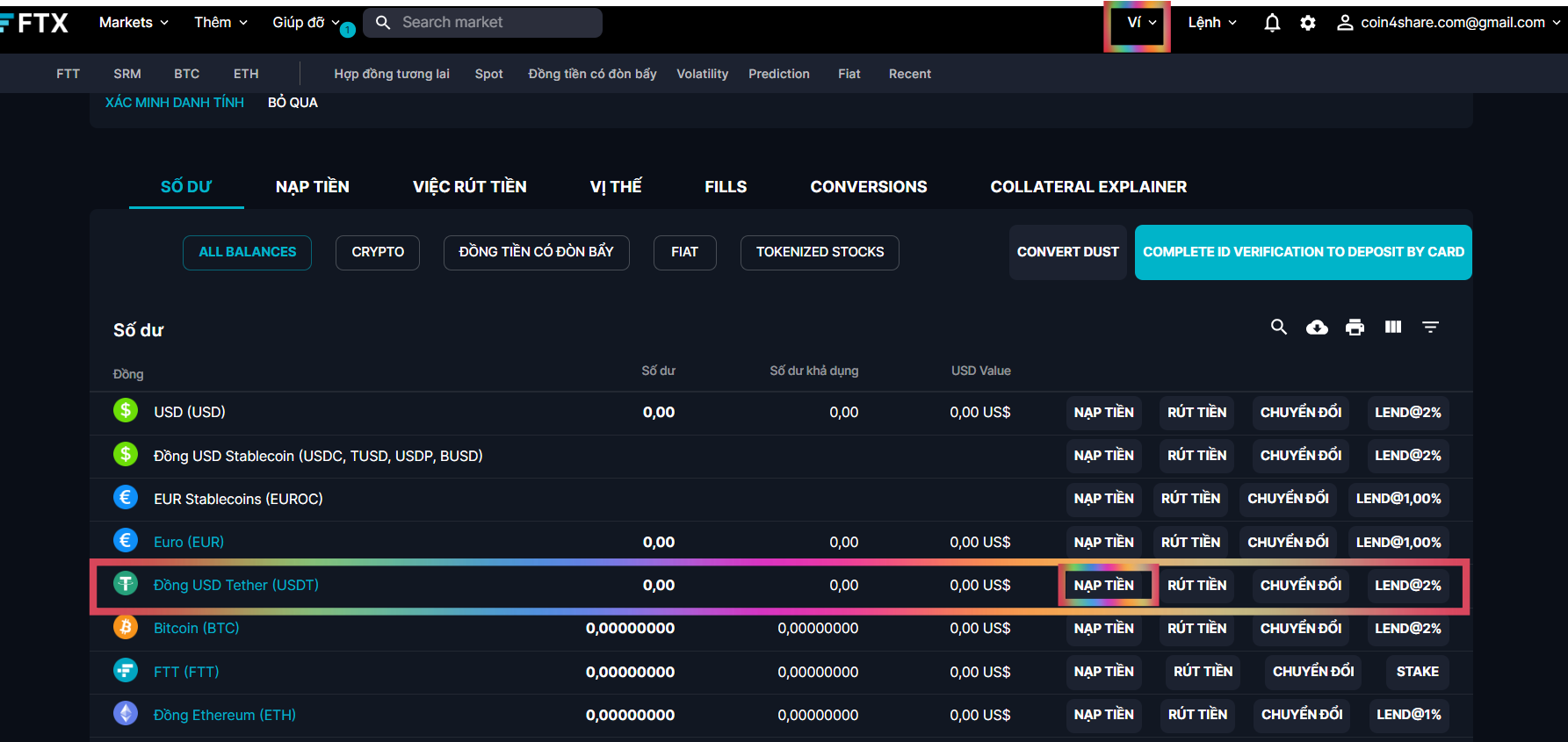Viewport: 1568px width, 742px height.
Task: Click Complete ID verification to deposit button
Action: (1304, 252)
